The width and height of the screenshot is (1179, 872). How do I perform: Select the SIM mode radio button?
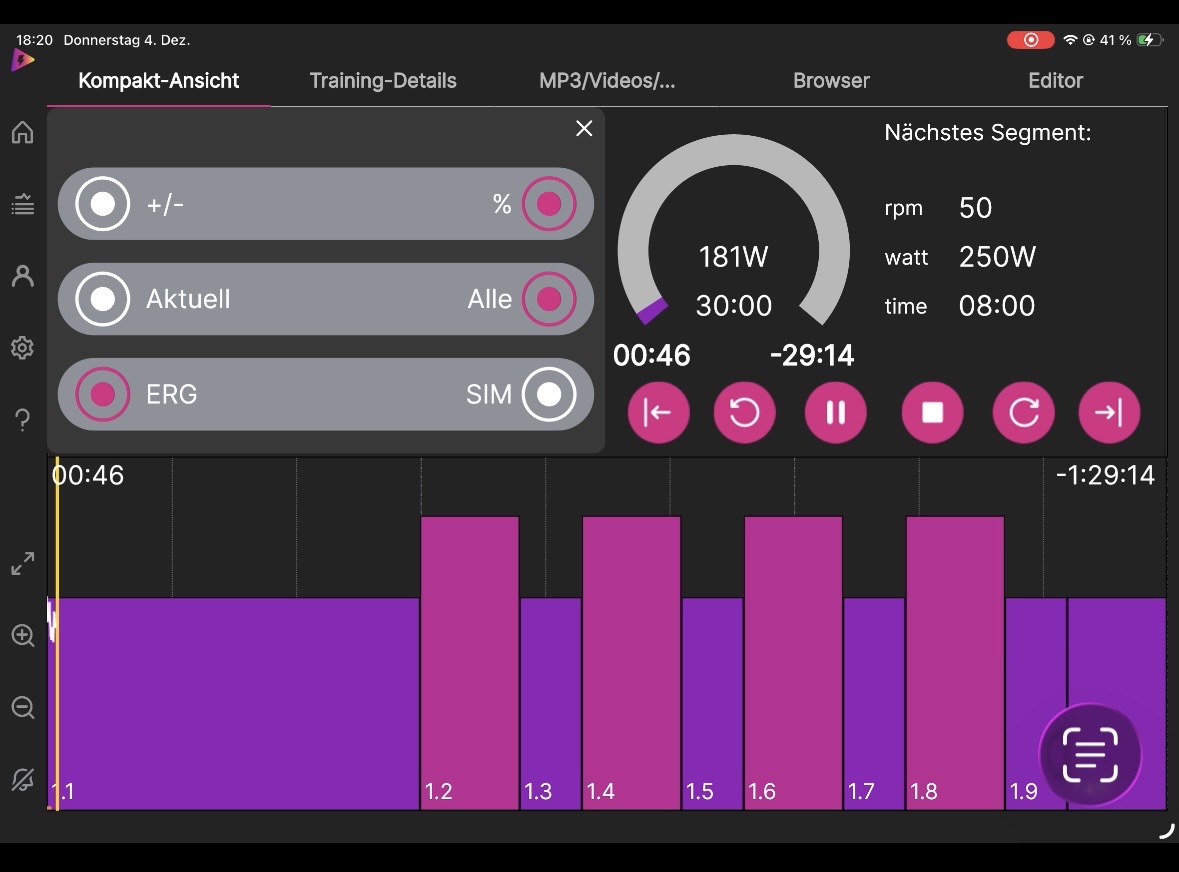coord(549,394)
